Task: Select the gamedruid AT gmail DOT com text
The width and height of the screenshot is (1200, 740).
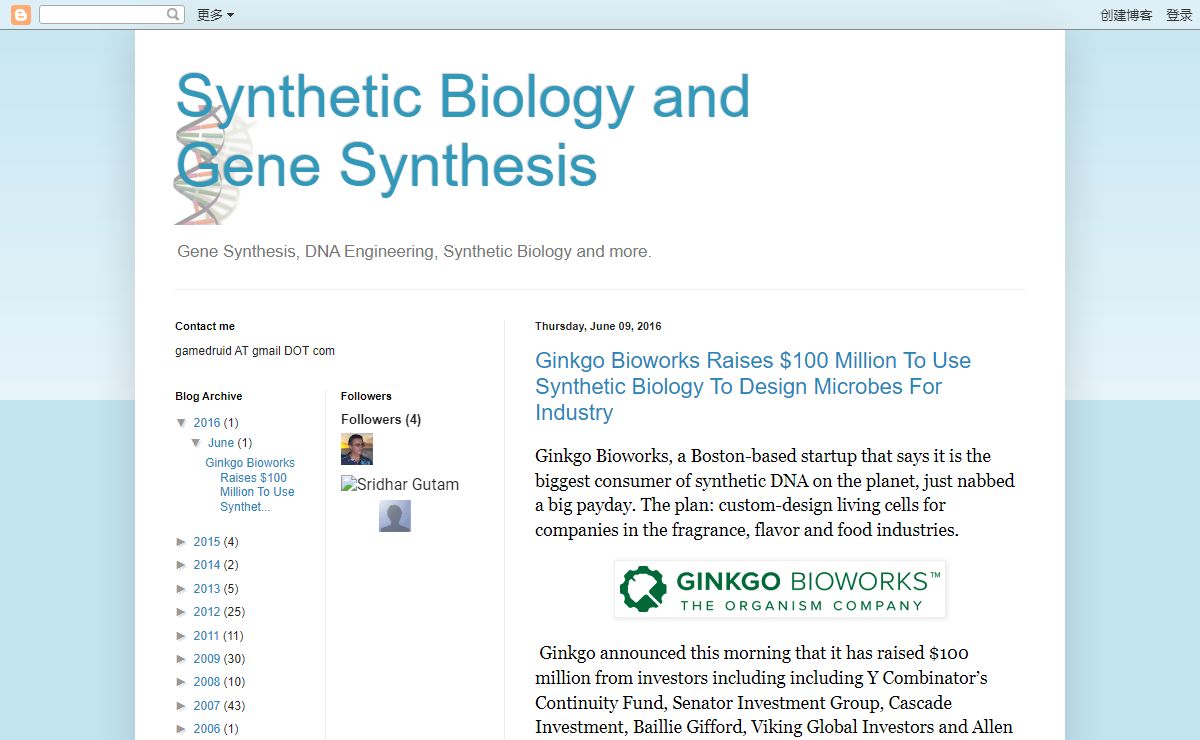Action: [255, 351]
